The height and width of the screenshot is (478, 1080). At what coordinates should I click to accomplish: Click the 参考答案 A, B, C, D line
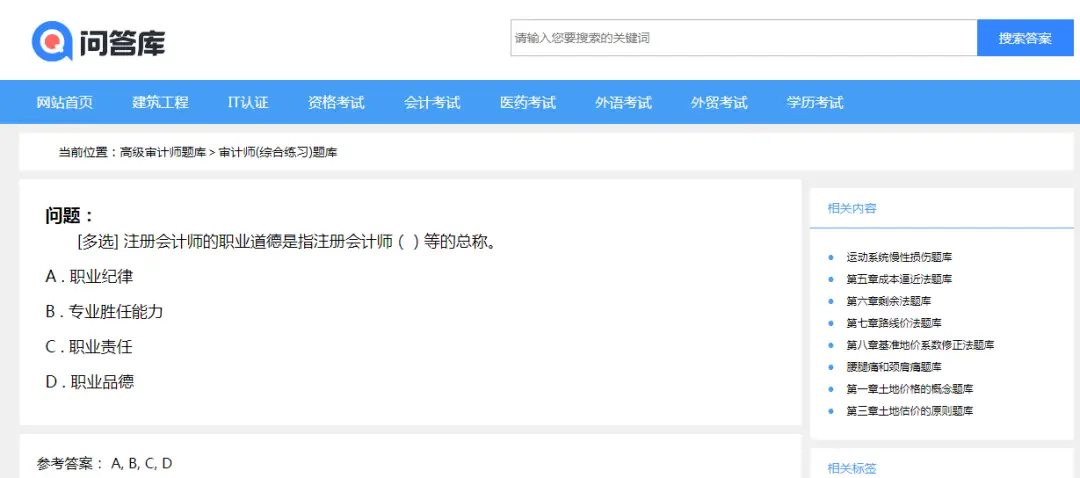point(105,463)
